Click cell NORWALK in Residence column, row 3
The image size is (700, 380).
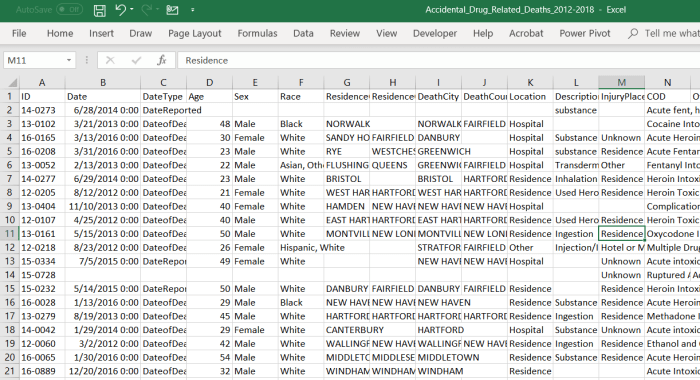[x=347, y=124]
